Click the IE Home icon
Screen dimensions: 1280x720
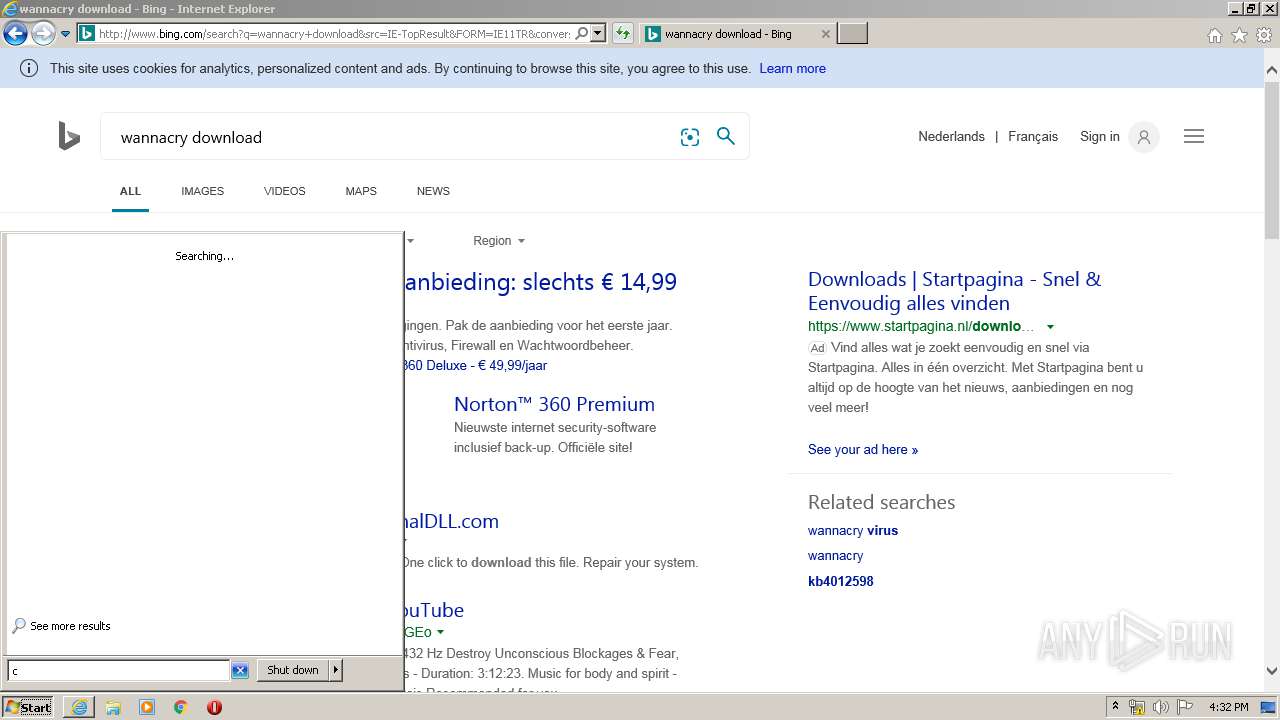1214,35
